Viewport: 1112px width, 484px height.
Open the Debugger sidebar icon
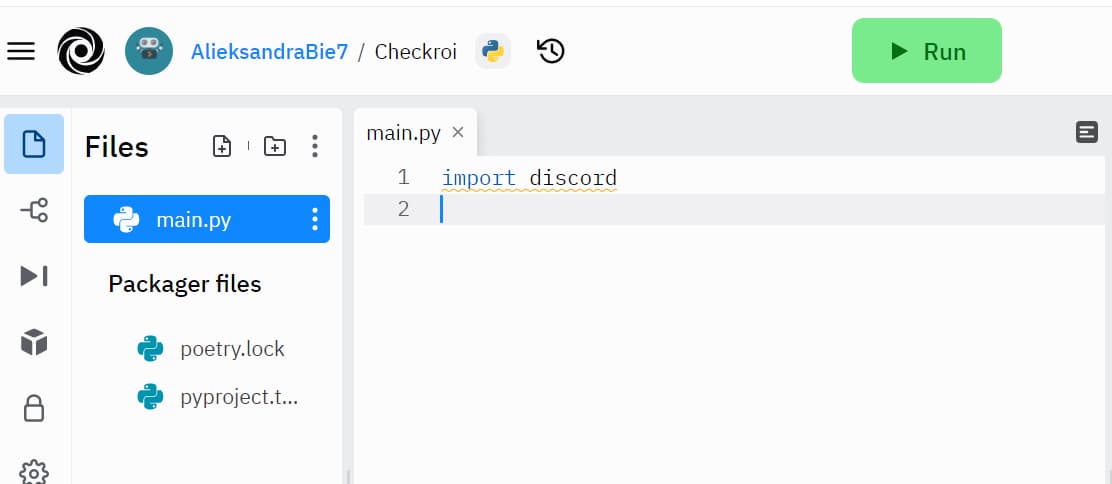pos(34,276)
